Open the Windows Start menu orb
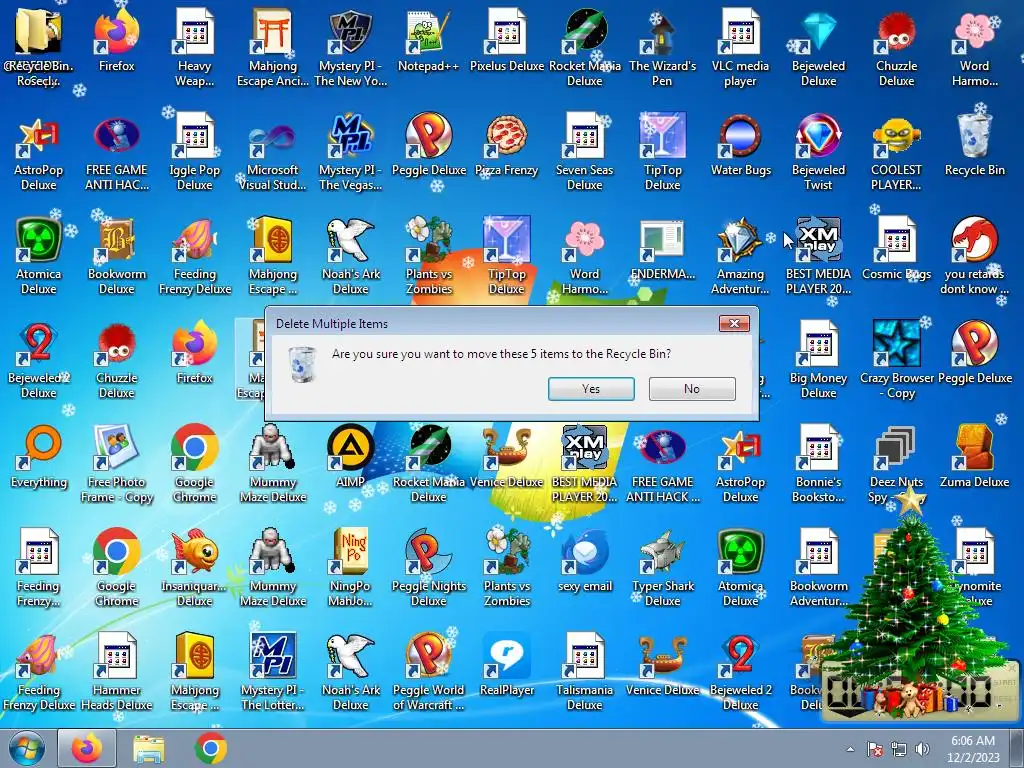The height and width of the screenshot is (768, 1024). [x=26, y=748]
